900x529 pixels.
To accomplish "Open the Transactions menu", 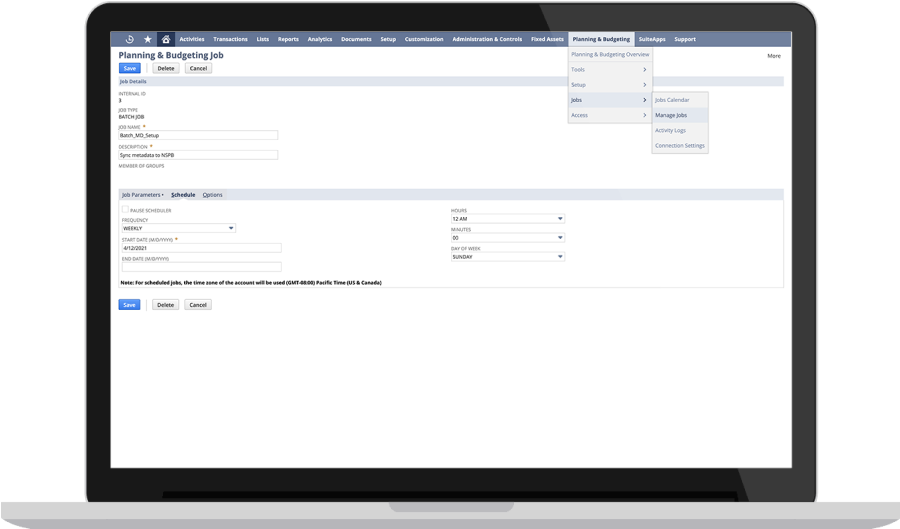I will tap(230, 39).
